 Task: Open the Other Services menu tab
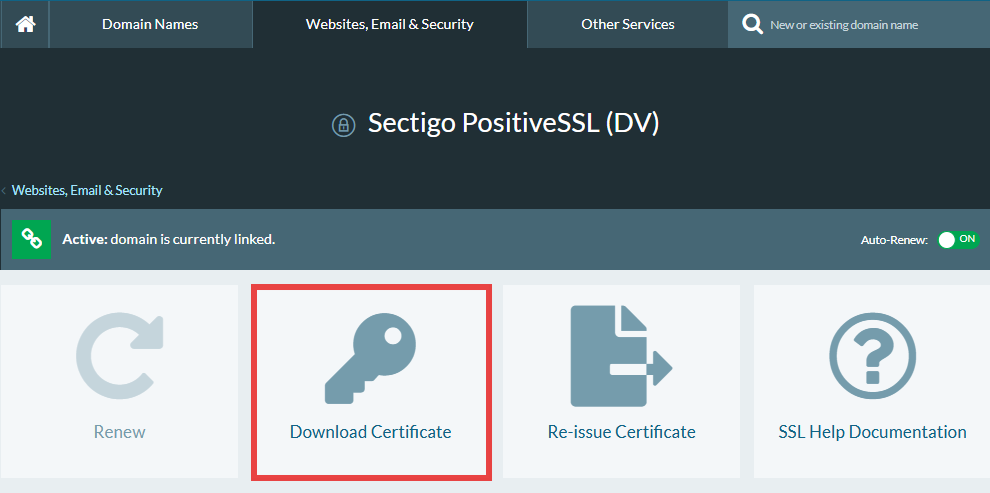[x=627, y=24]
